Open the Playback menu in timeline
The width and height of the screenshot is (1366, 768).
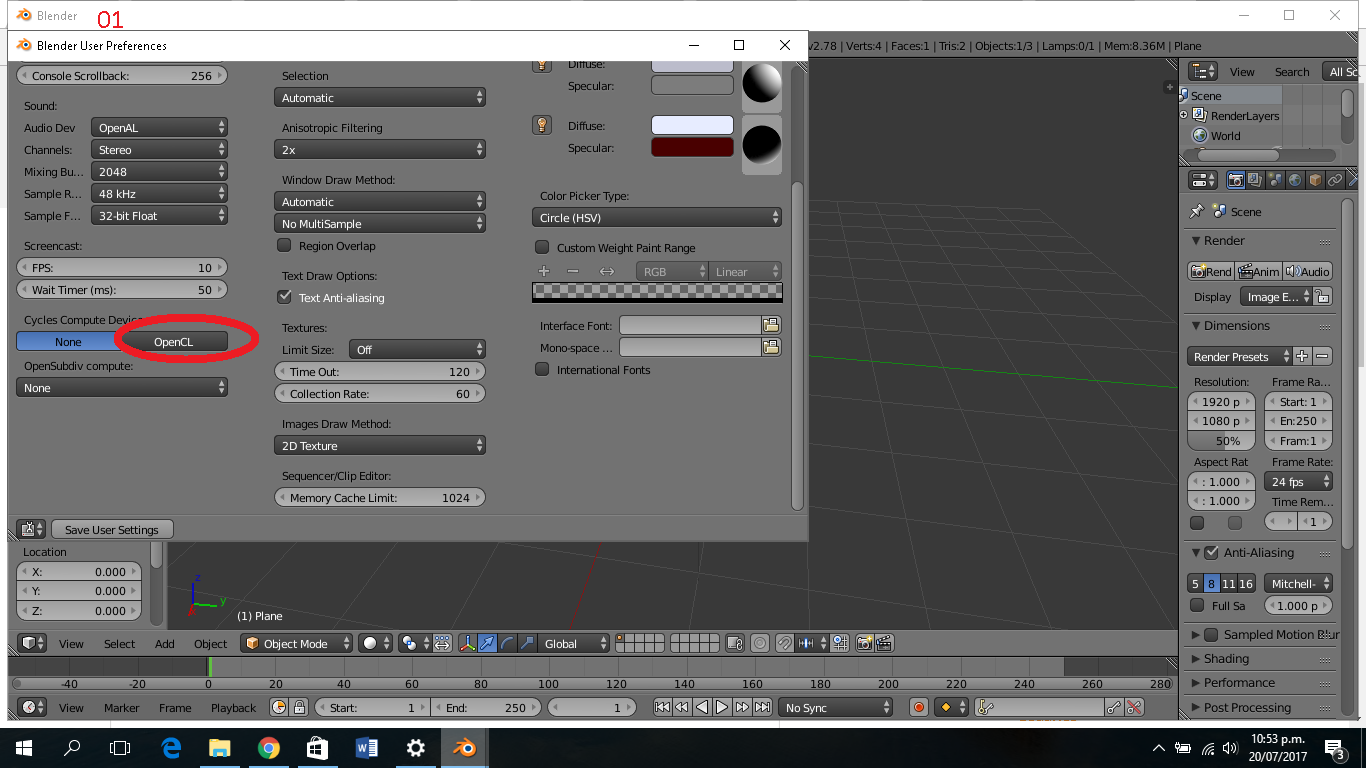[233, 708]
